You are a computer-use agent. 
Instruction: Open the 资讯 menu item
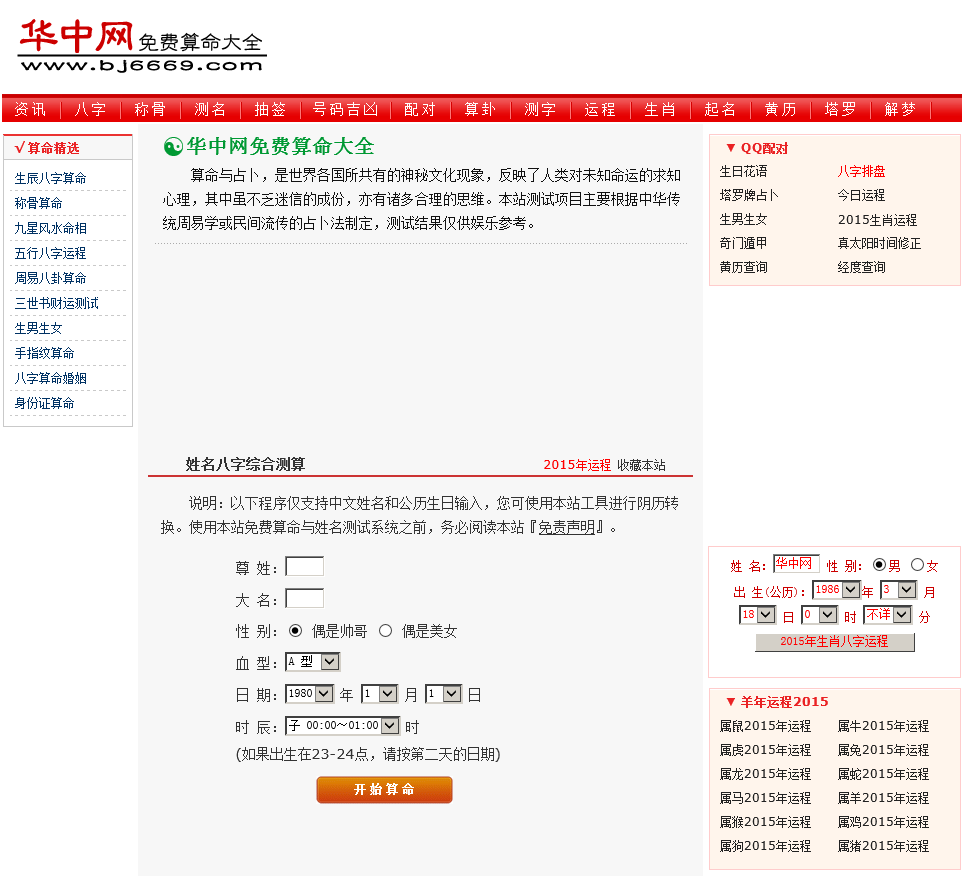pos(30,109)
